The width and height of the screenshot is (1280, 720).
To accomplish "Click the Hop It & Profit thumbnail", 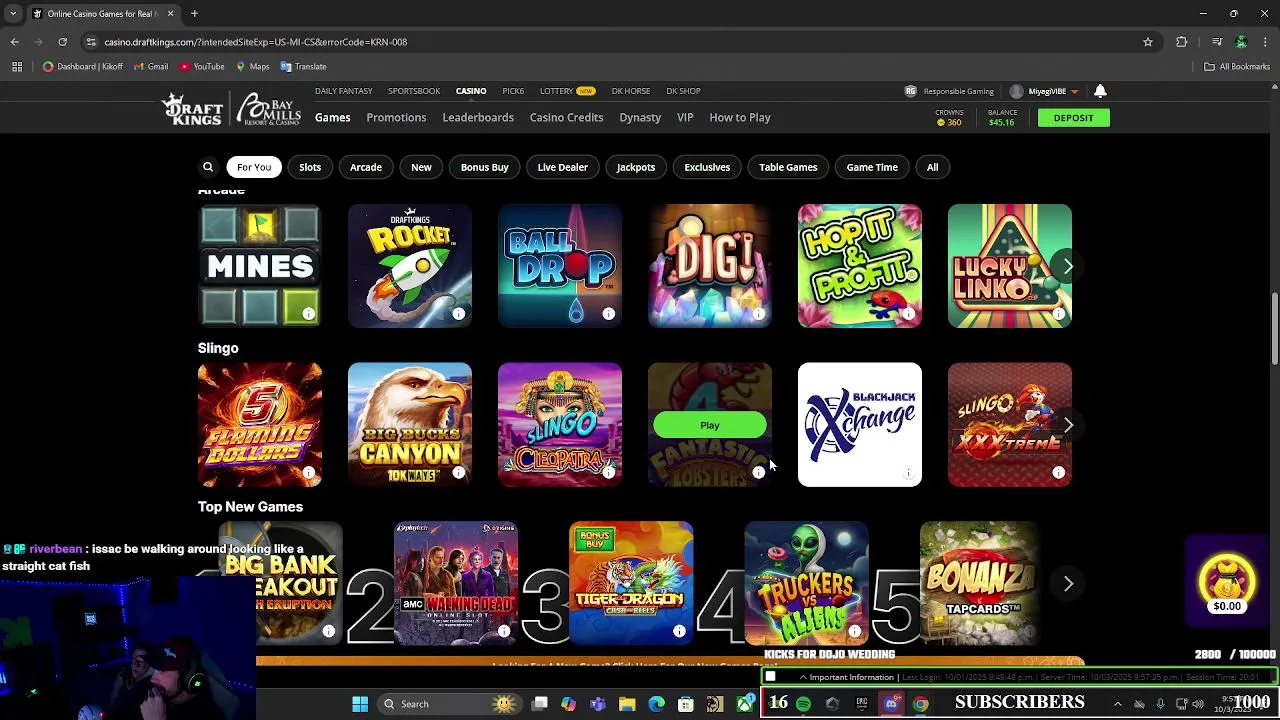I will coord(860,266).
